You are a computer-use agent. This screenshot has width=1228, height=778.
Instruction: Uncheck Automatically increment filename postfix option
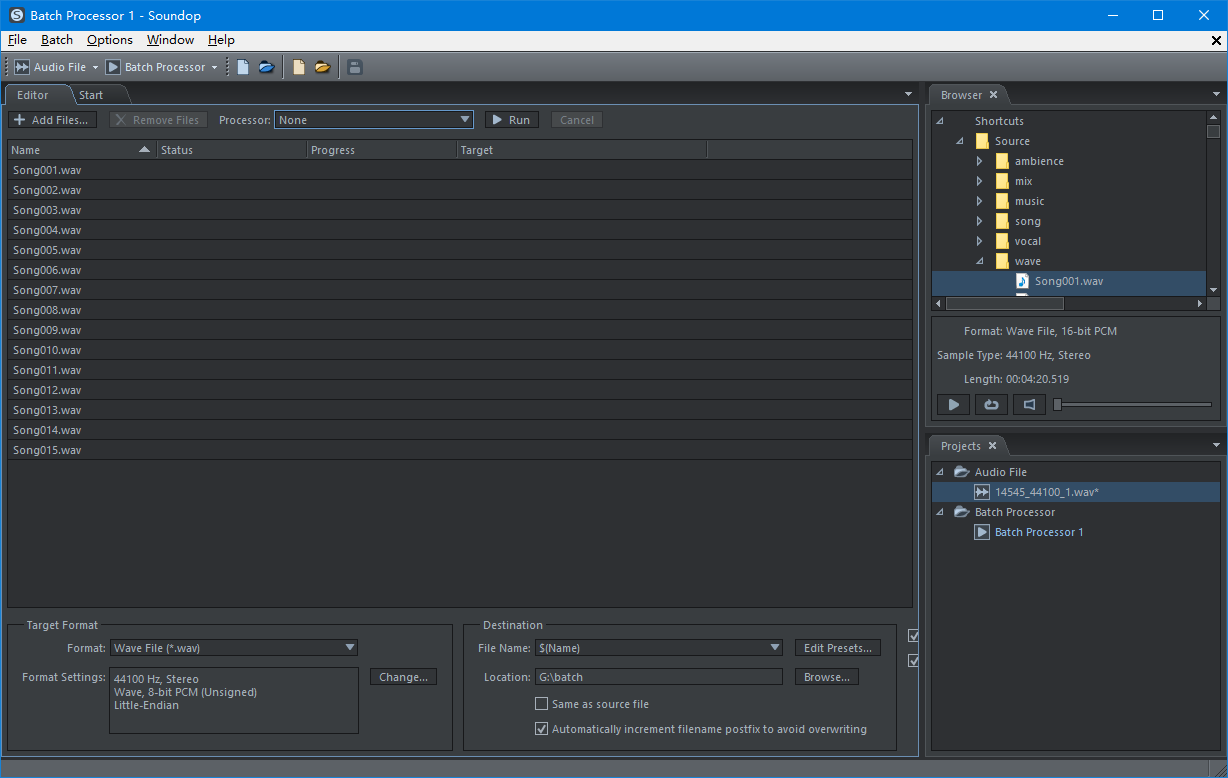542,729
